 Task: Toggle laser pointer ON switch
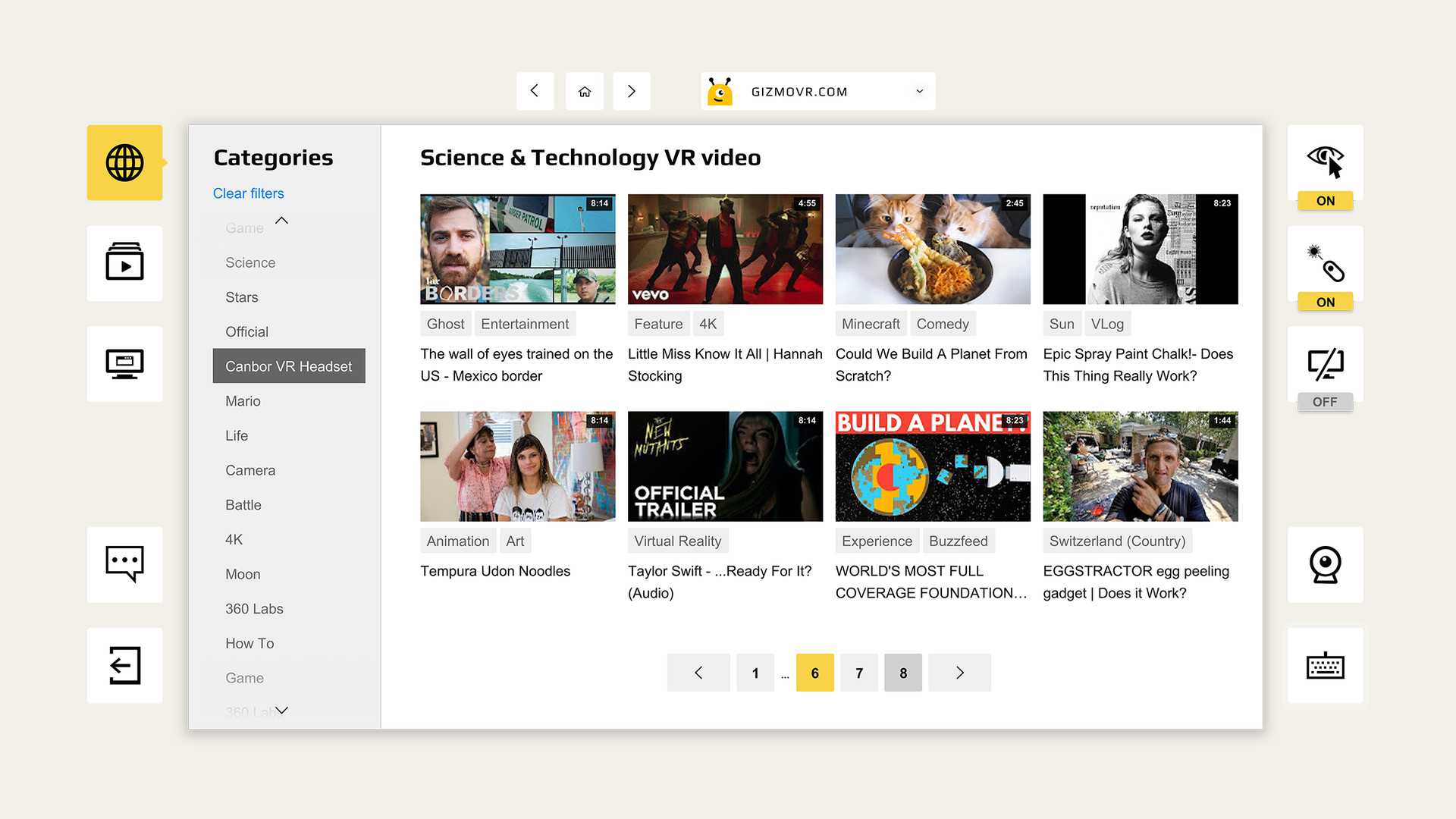(1325, 302)
